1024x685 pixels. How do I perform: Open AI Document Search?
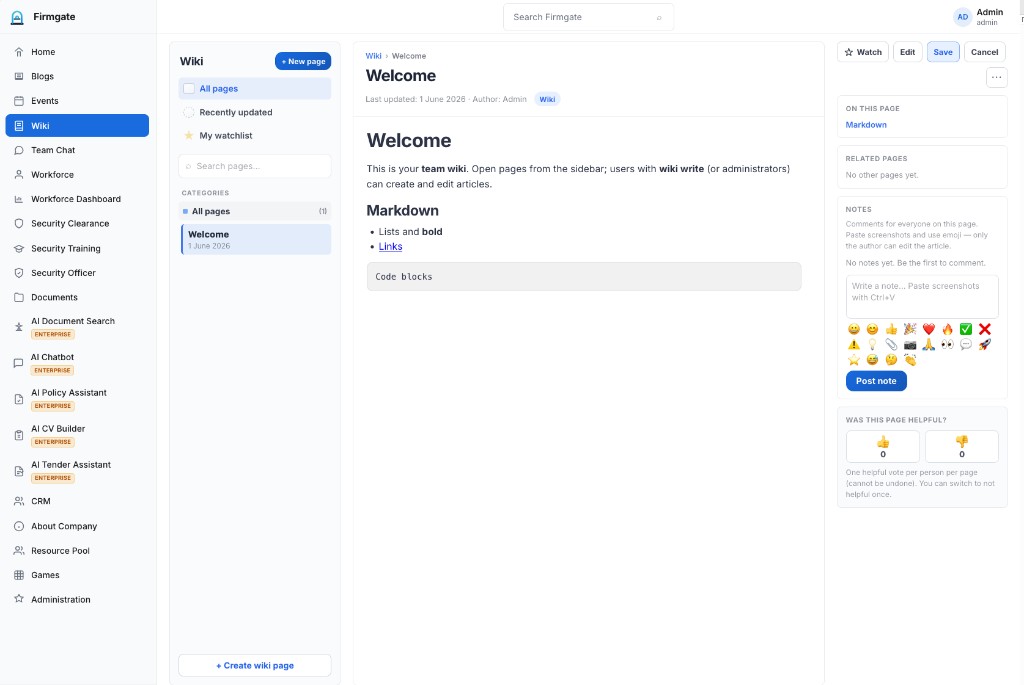pos(77,327)
